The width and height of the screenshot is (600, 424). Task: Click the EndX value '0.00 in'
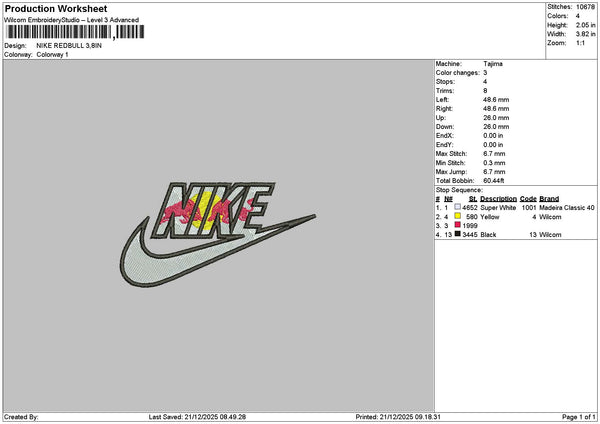(493, 136)
